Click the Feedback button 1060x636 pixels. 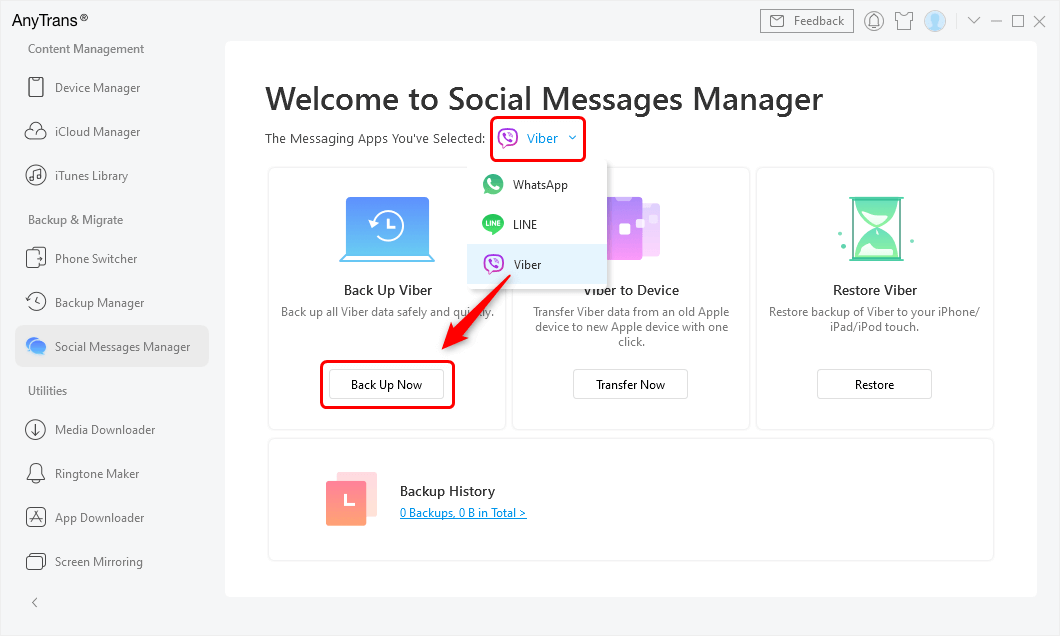point(806,21)
